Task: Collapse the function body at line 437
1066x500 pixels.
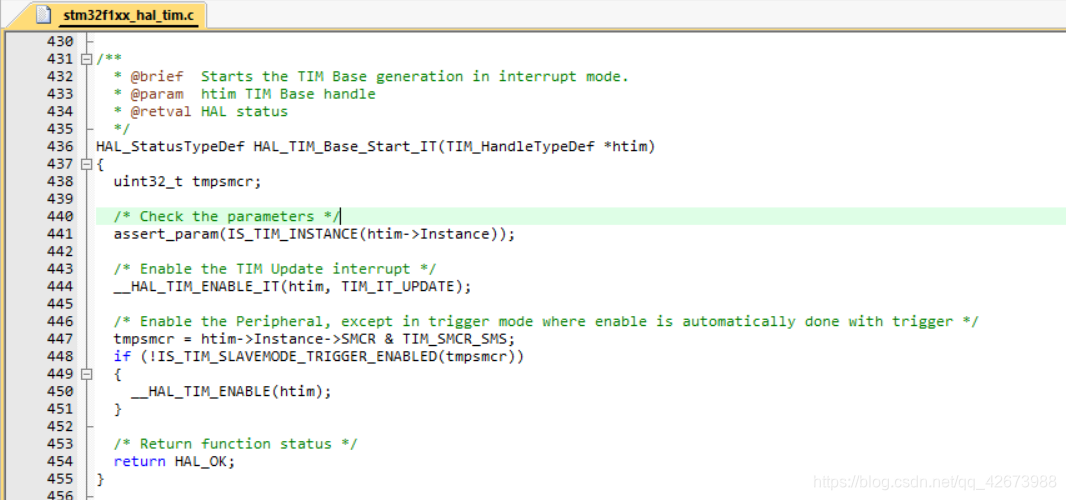Action: tap(86, 164)
